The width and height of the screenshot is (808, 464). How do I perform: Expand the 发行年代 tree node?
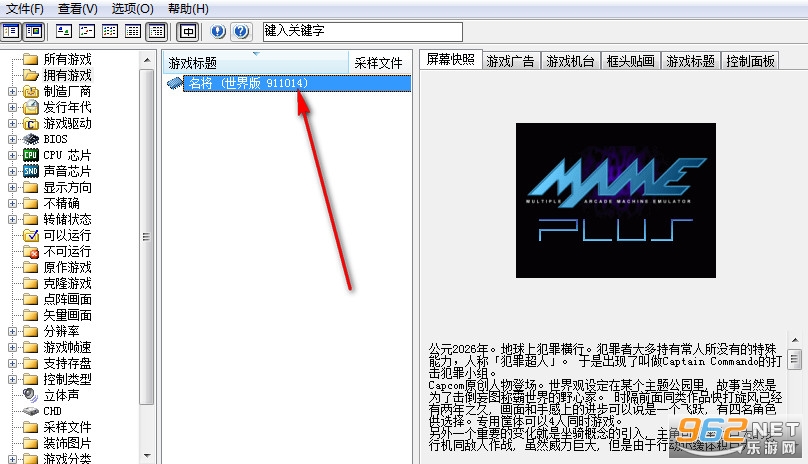point(12,108)
